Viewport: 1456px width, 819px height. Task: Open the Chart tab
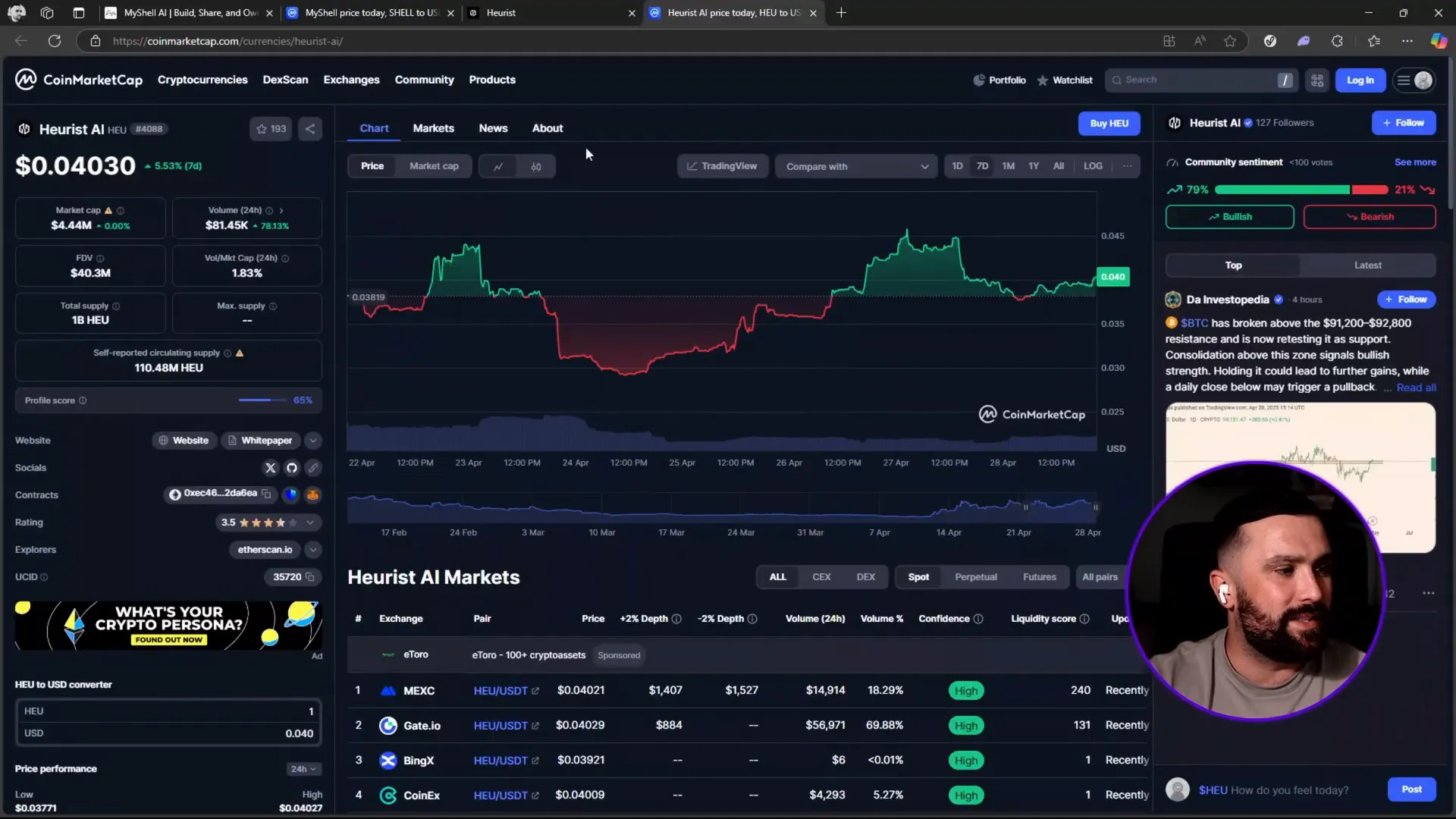[374, 128]
